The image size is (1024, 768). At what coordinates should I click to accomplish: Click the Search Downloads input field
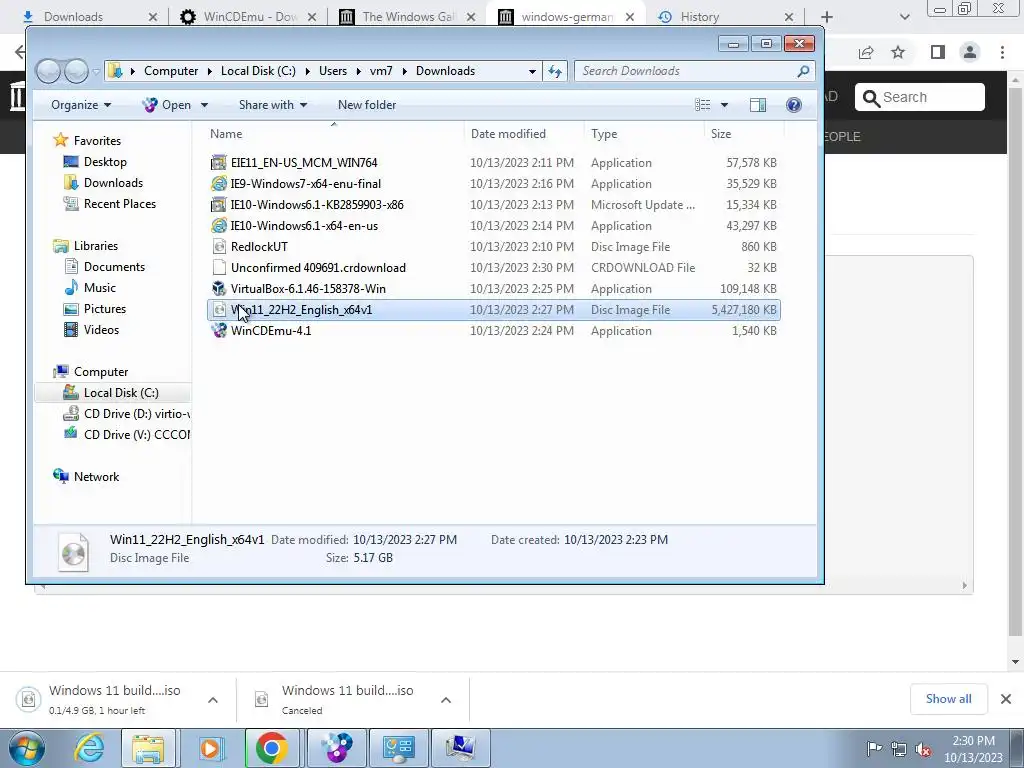pos(686,71)
